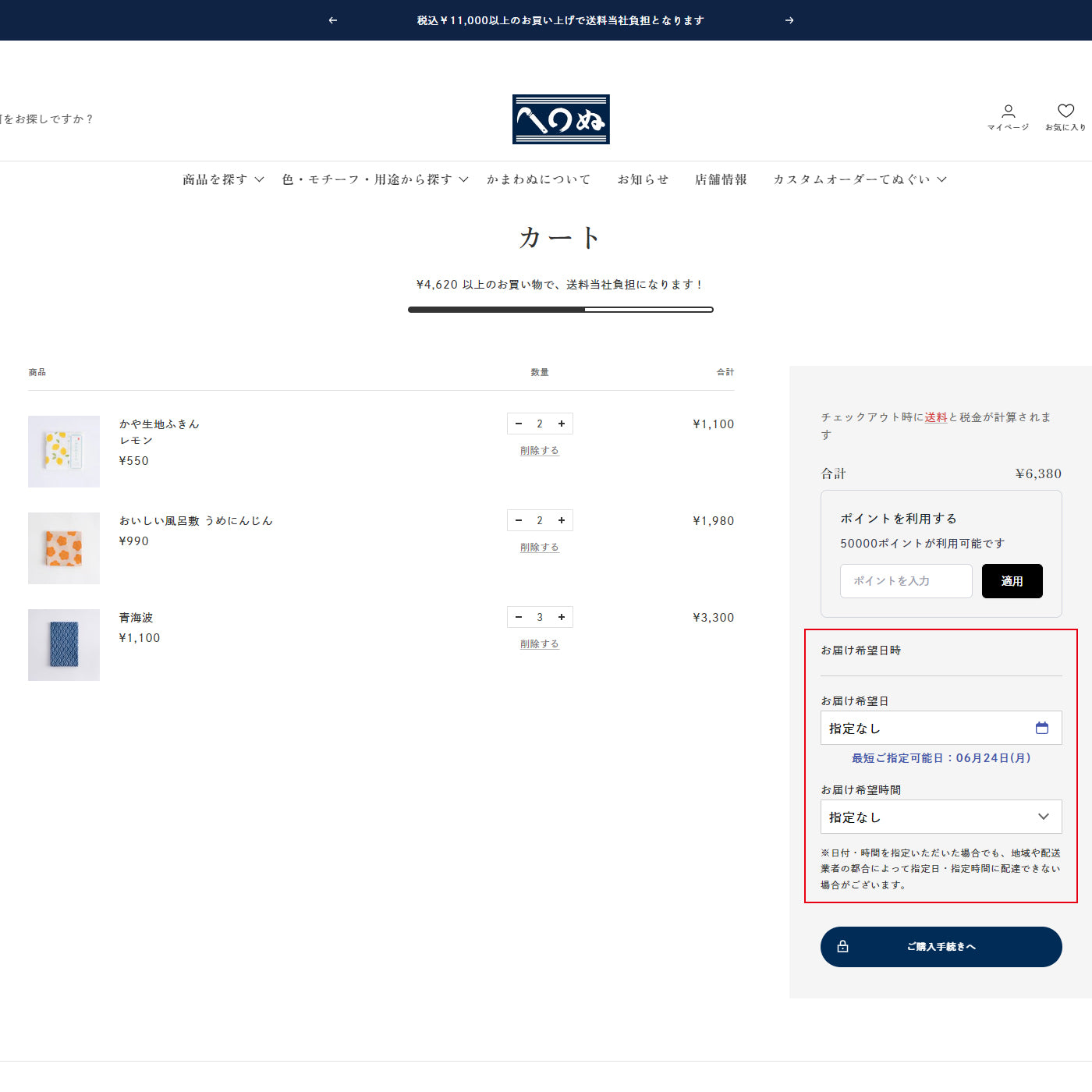The image size is (1092, 1092).
Task: Click the Kamawanu logo in header
Action: pyautogui.click(x=561, y=119)
